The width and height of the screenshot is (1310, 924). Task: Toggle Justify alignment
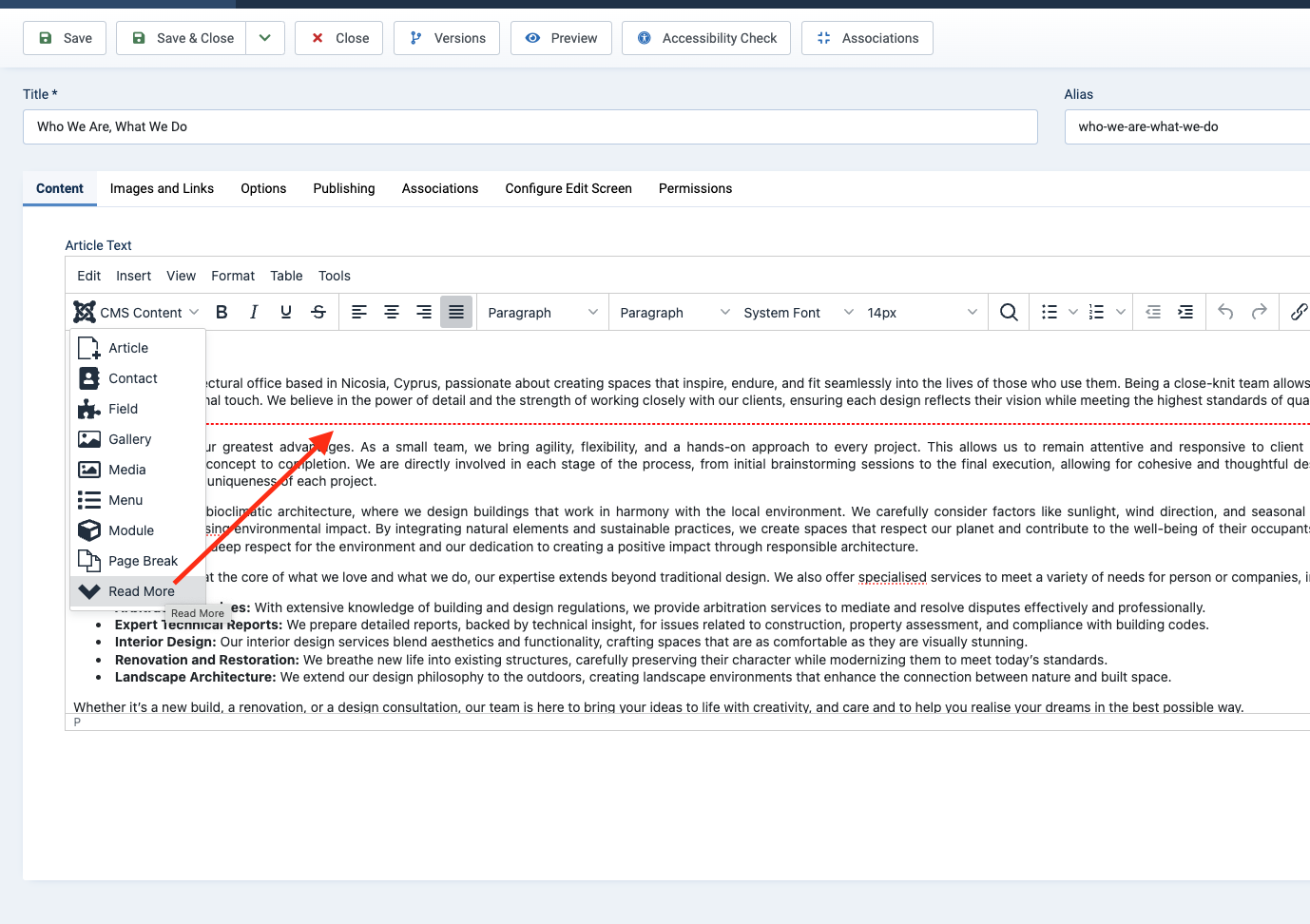tap(456, 312)
